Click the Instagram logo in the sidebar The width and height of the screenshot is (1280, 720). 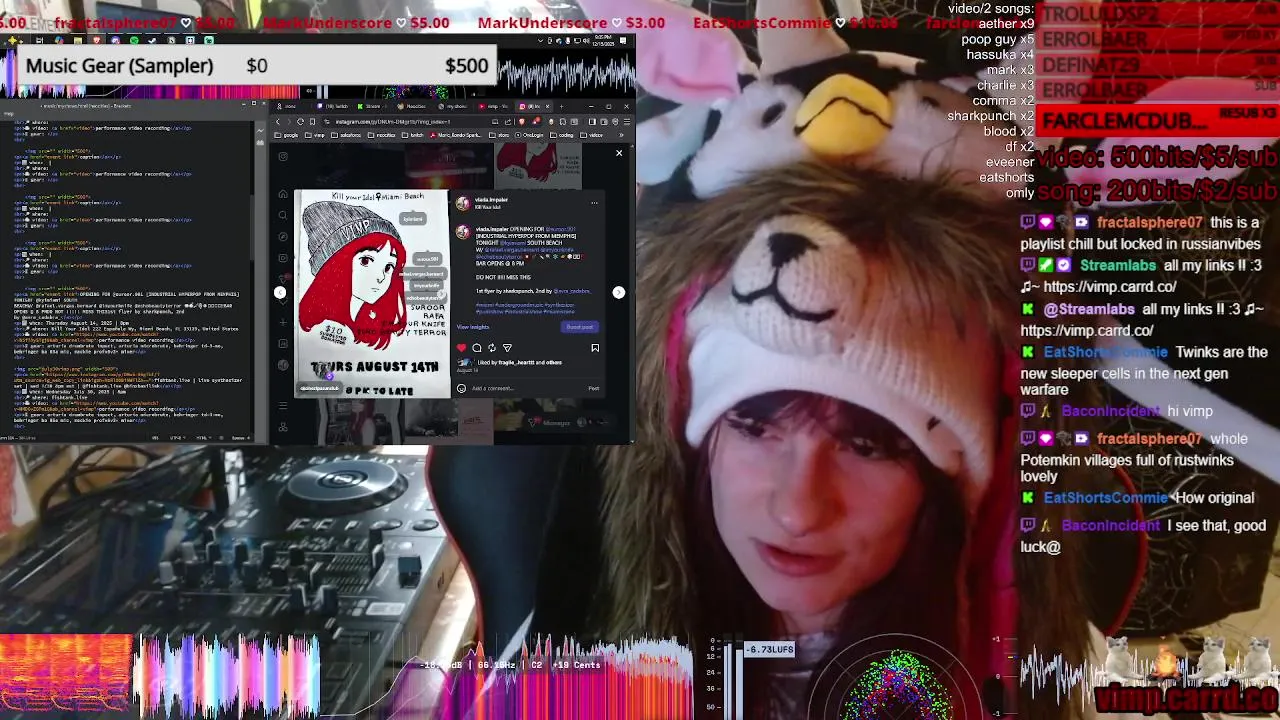click(283, 156)
